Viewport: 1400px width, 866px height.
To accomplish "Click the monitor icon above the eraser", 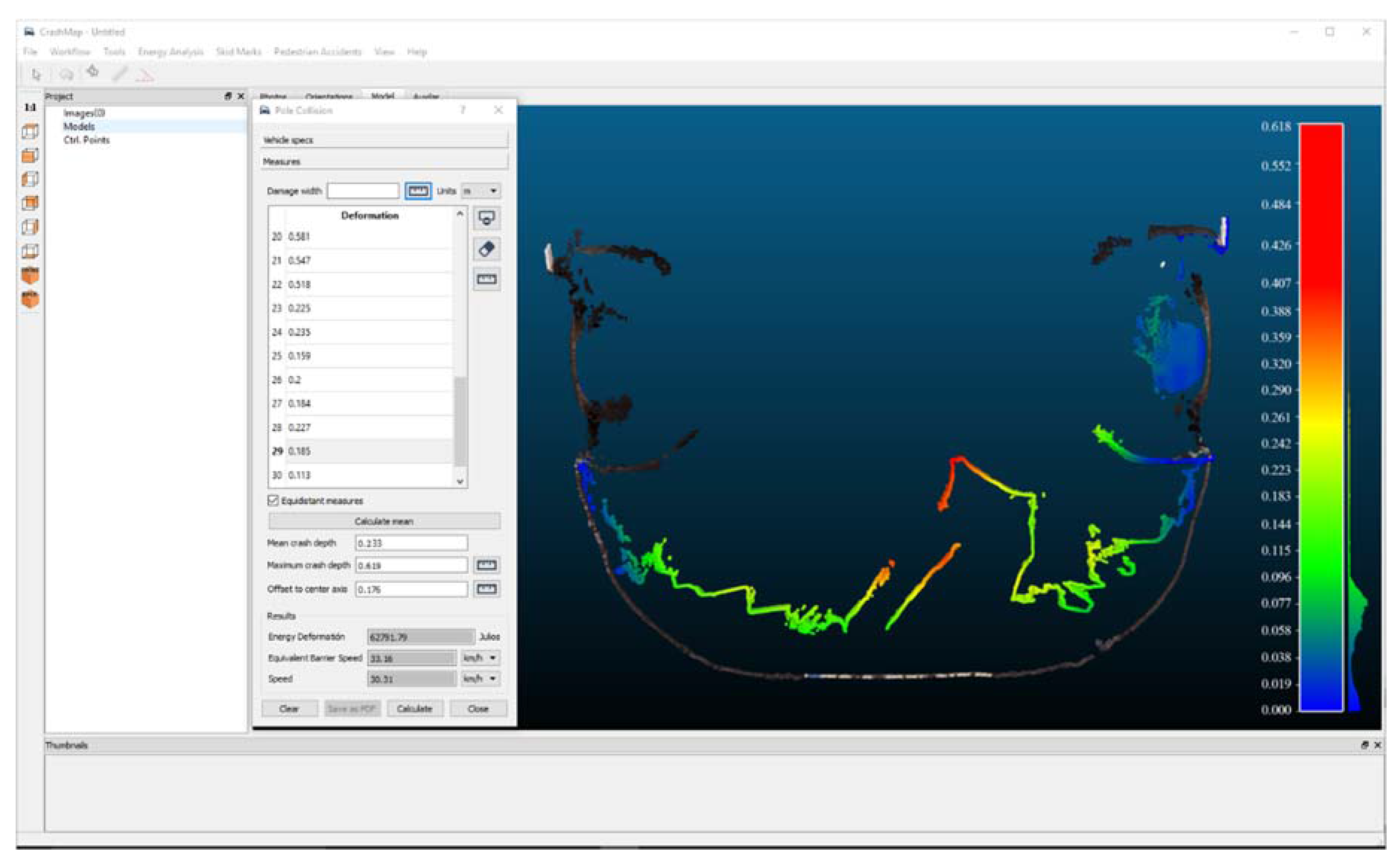I will point(486,218).
